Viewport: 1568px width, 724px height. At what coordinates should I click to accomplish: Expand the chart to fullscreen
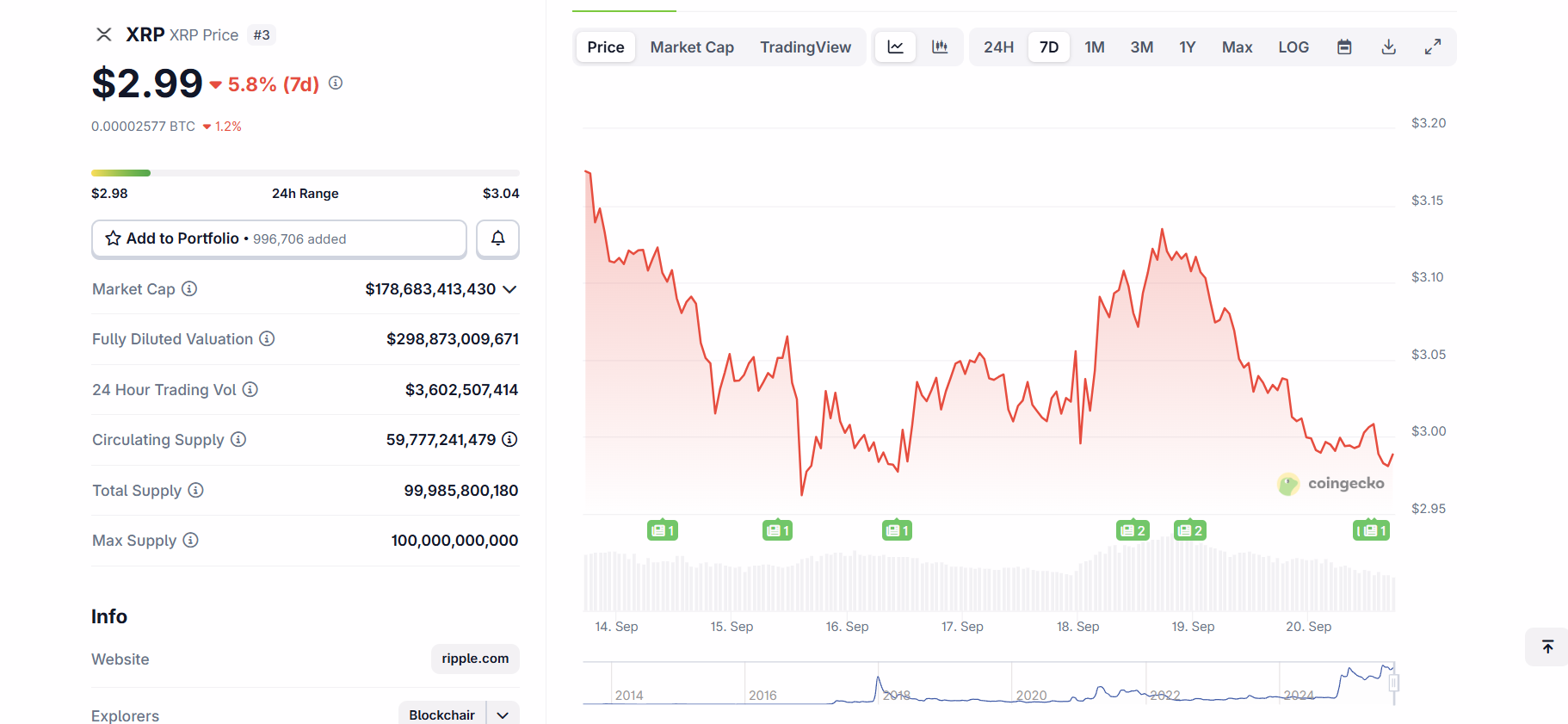coord(1433,47)
